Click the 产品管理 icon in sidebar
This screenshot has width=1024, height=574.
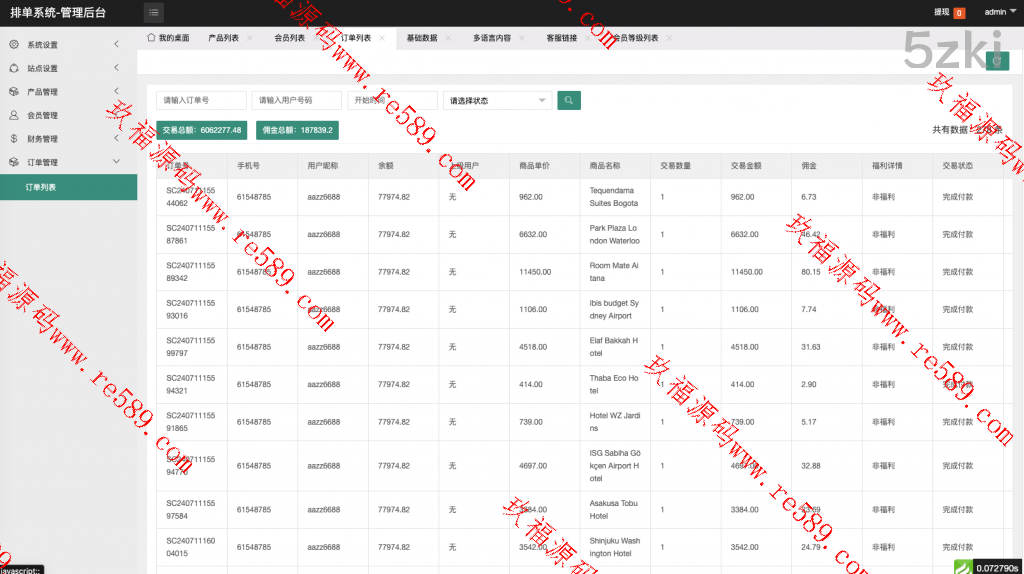tap(14, 92)
